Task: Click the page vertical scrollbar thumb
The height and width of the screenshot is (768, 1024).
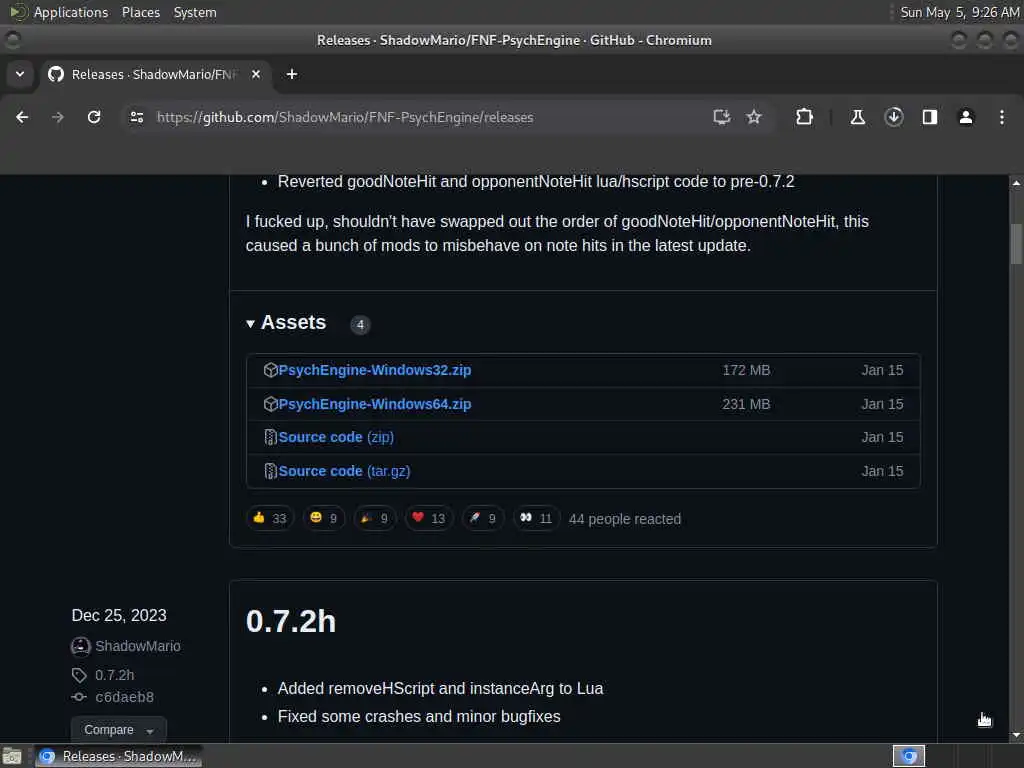Action: [1016, 244]
